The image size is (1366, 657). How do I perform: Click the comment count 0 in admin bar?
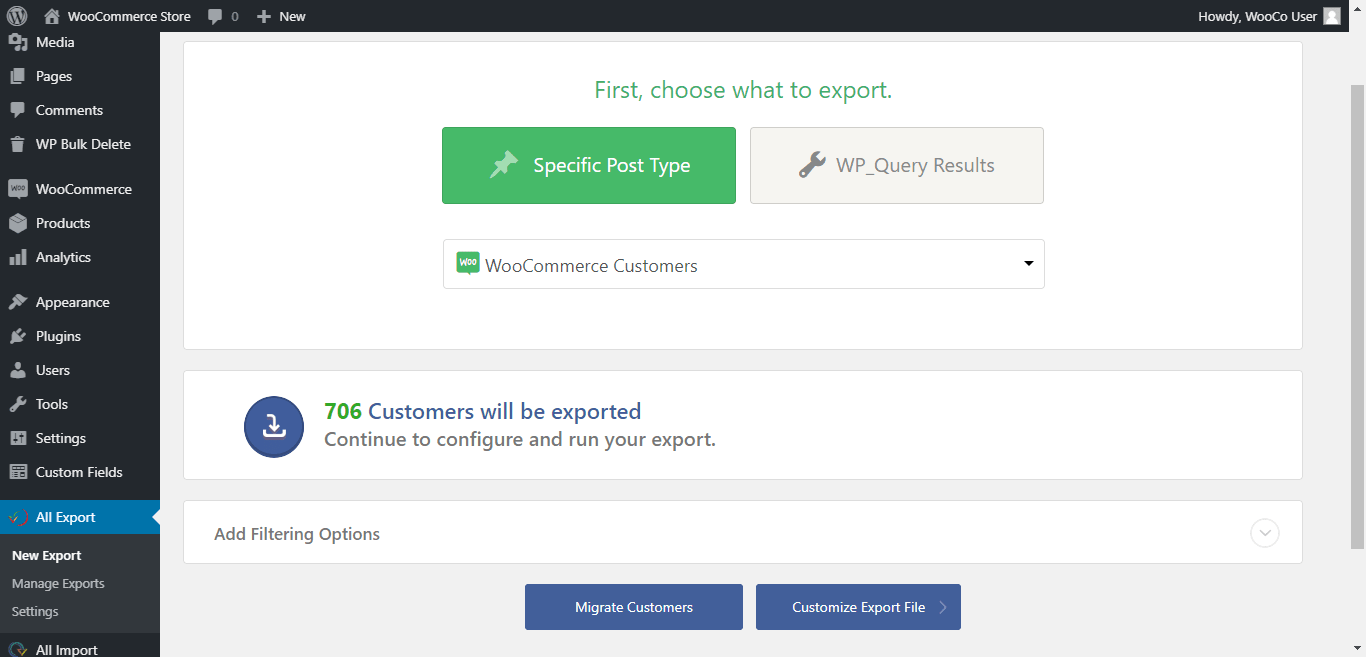(234, 17)
